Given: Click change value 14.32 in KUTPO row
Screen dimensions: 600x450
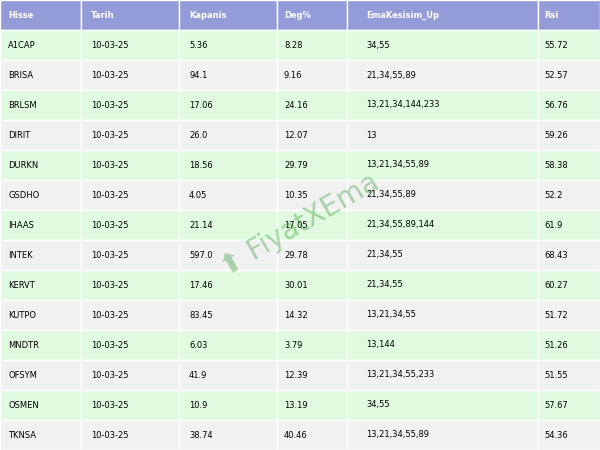Looking at the screenshot, I should coord(296,315).
